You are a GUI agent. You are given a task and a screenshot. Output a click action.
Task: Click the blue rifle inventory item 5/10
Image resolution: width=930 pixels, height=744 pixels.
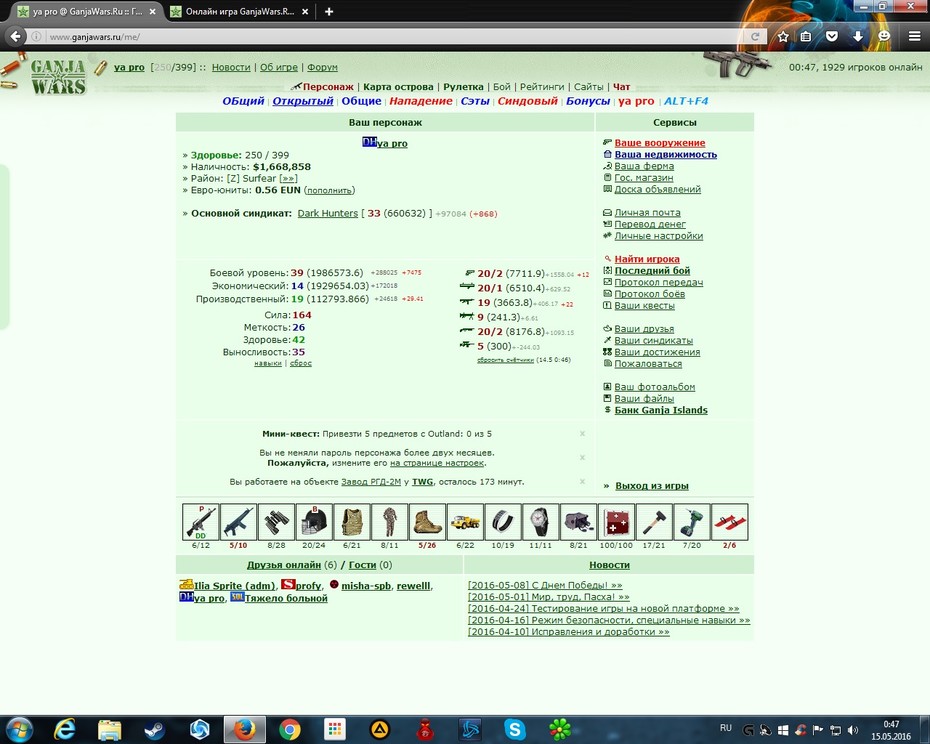238,522
